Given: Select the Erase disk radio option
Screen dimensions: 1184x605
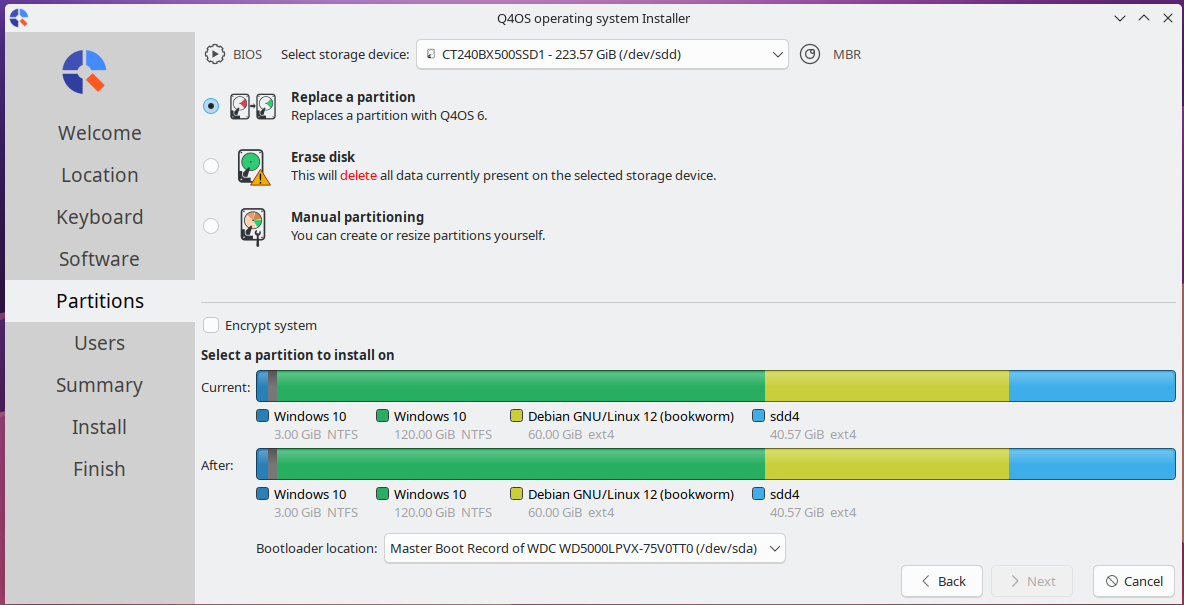Looking at the screenshot, I should (211, 166).
